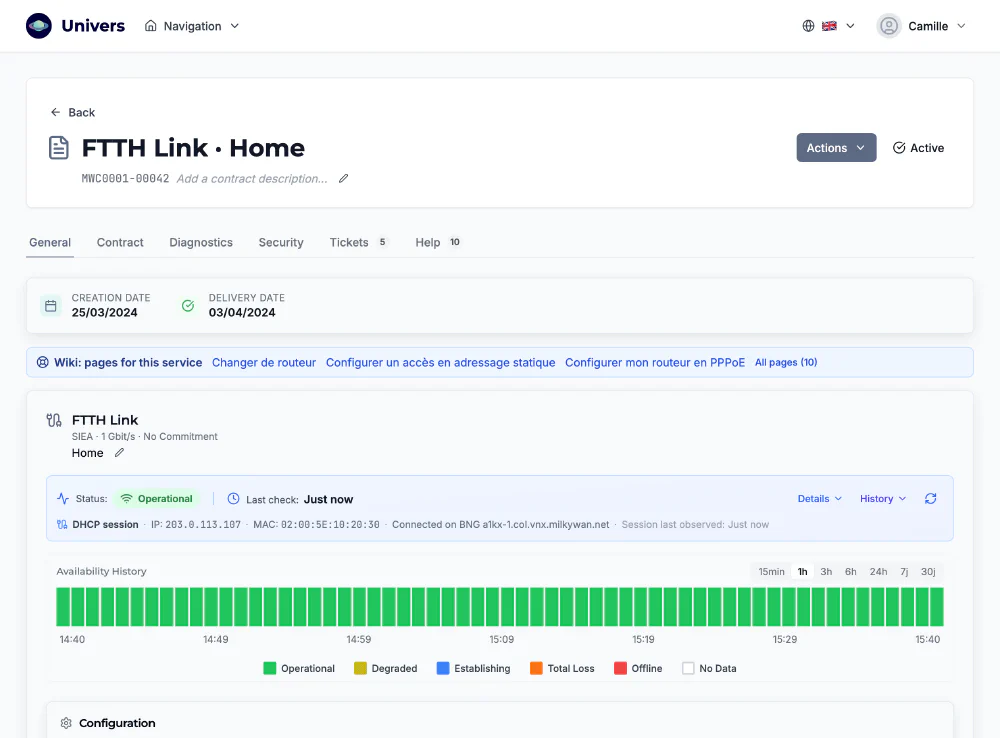Click the Configuration gear icon
Image resolution: width=1000 pixels, height=738 pixels.
tap(66, 723)
